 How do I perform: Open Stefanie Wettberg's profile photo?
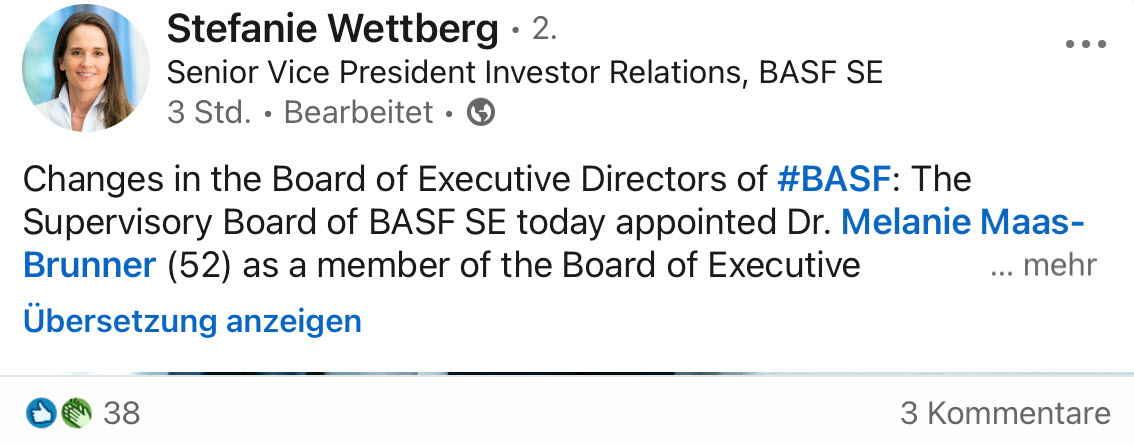[x=84, y=68]
